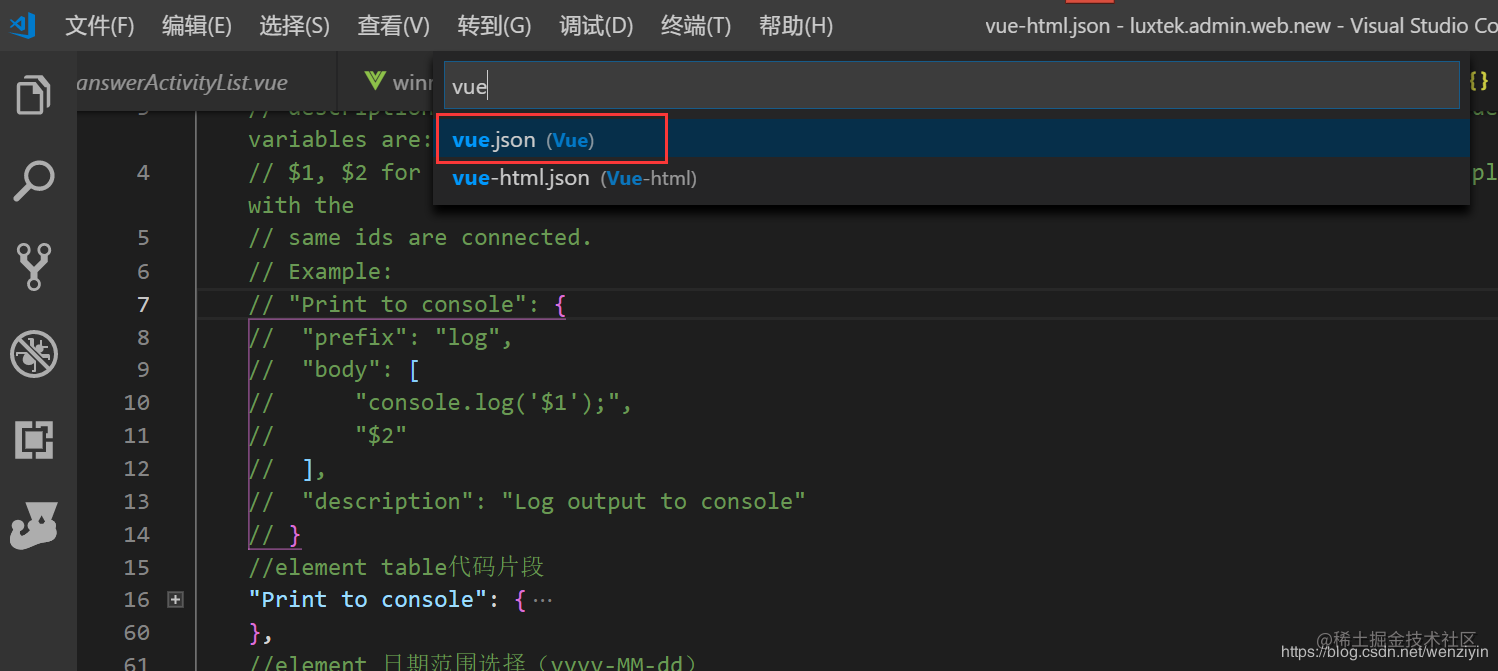
Task: Open the 转到(G) menu
Action: [494, 25]
